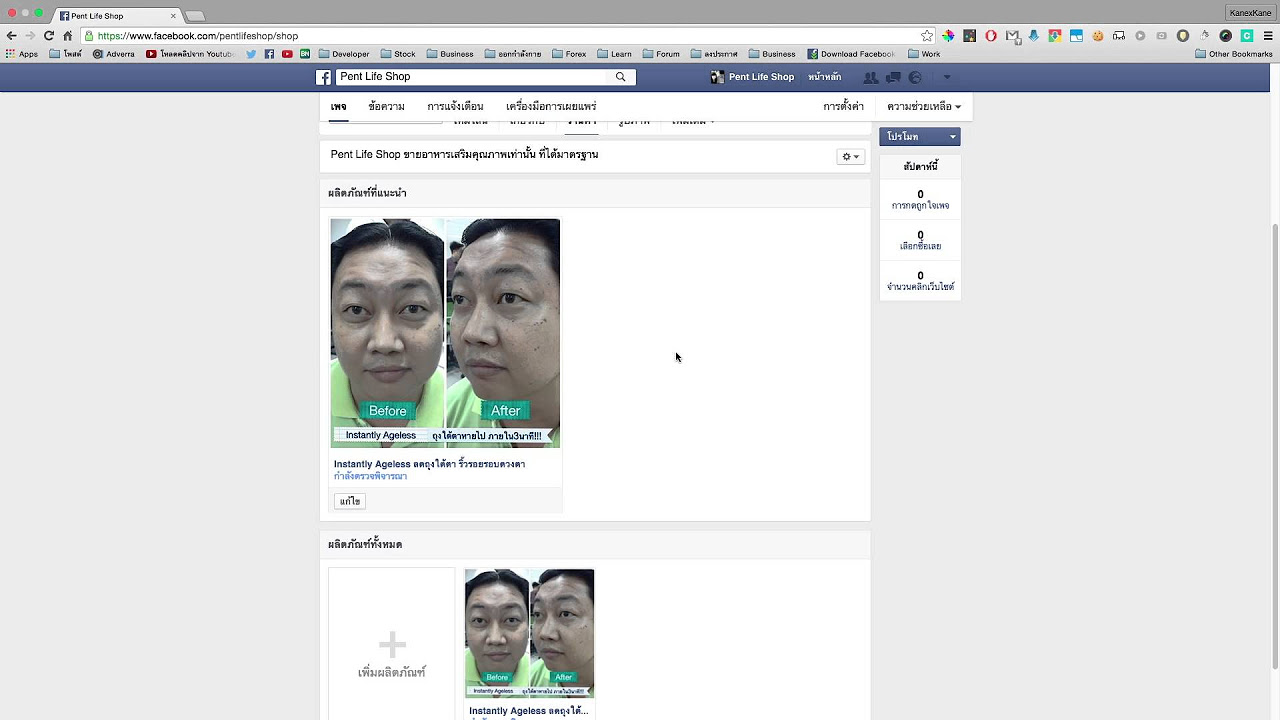Close the Pent Life Shop browser tab
This screenshot has width=1280, height=720.
point(173,16)
